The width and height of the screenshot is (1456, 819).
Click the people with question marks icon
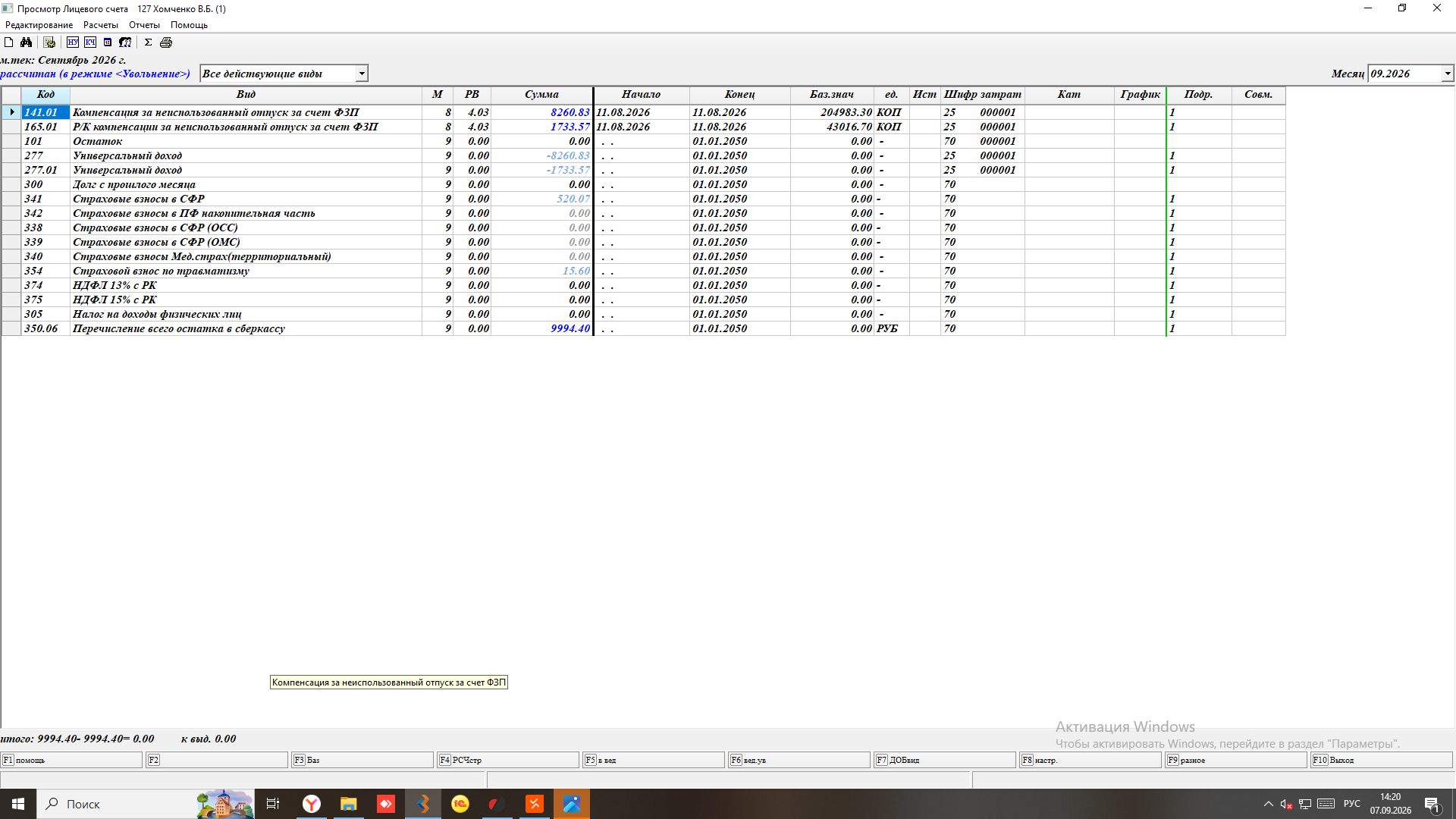125,42
